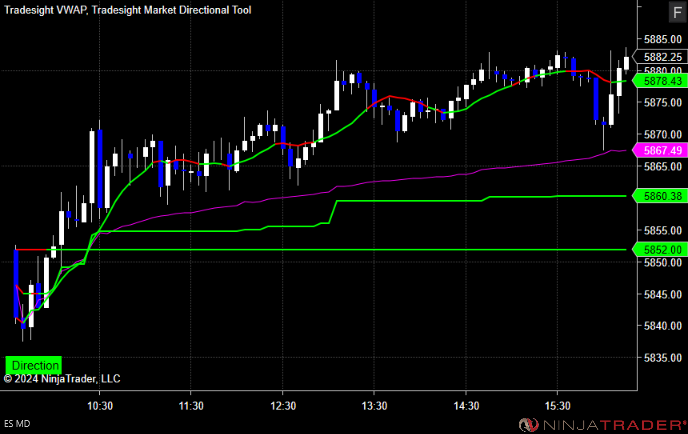Viewport: 688px width, 434px height.
Task: Click the 5850.00 price axis label
Action: coord(663,262)
